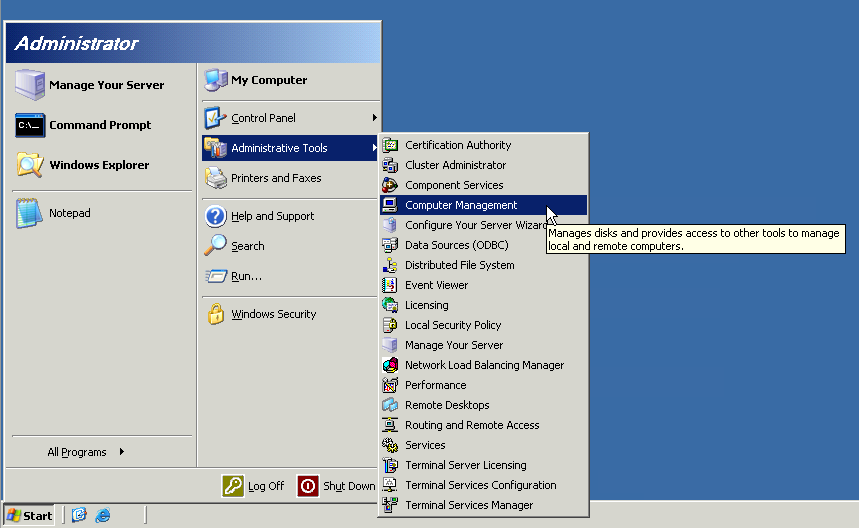This screenshot has height=528, width=859.
Task: Click the Show Desktop quick launch icon
Action: coord(79,515)
